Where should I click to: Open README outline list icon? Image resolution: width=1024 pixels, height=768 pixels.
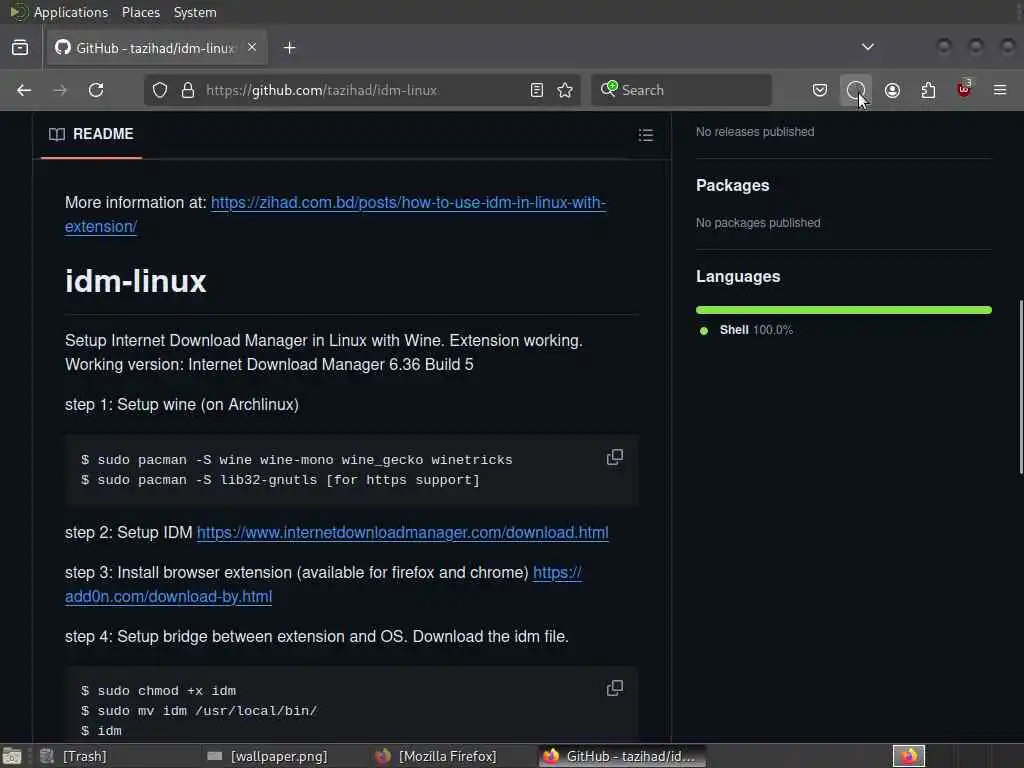coord(646,135)
